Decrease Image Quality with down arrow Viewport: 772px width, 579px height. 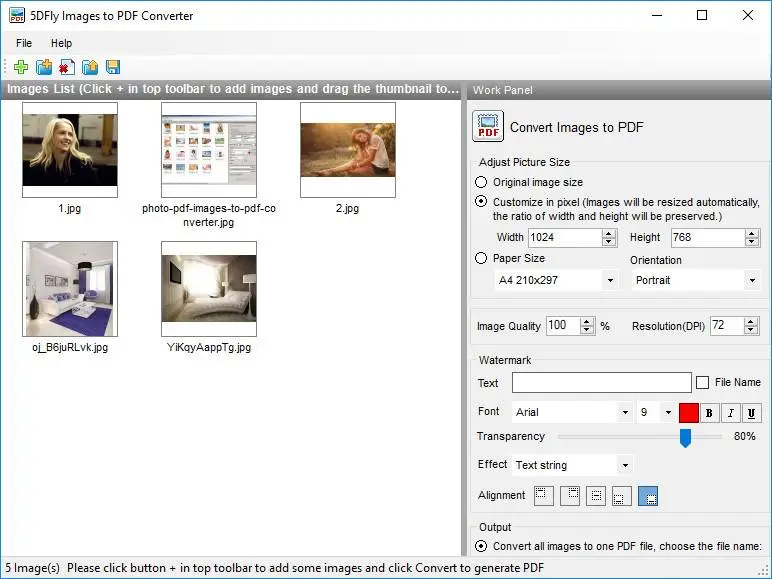click(586, 330)
